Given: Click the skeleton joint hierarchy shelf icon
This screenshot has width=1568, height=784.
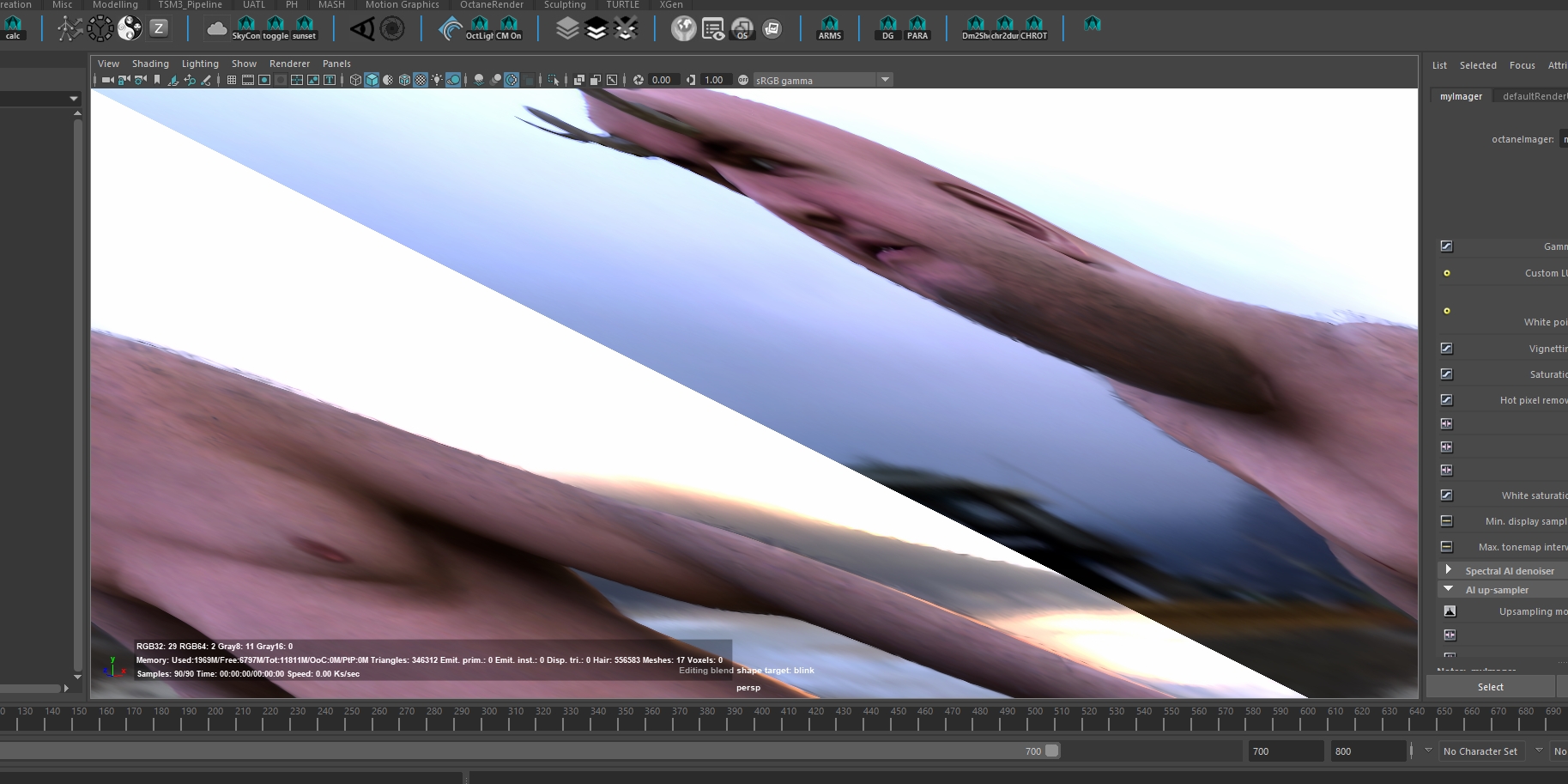Looking at the screenshot, I should click(70, 28).
